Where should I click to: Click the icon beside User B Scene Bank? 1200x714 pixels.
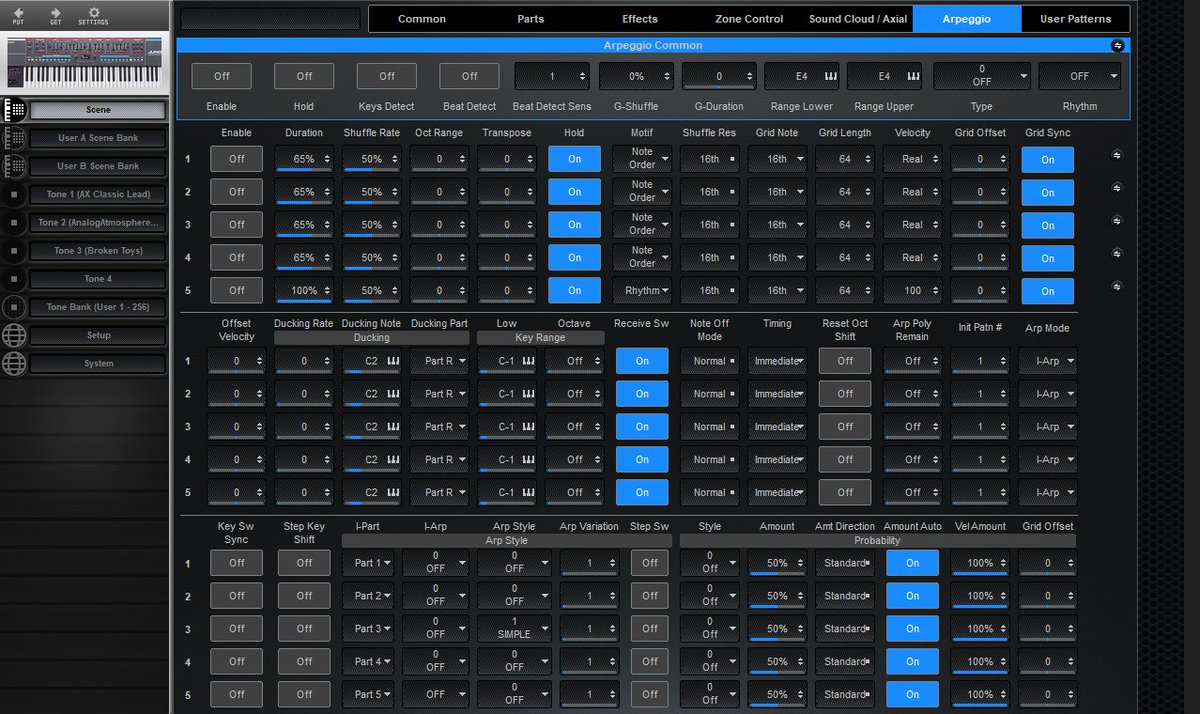coord(14,166)
